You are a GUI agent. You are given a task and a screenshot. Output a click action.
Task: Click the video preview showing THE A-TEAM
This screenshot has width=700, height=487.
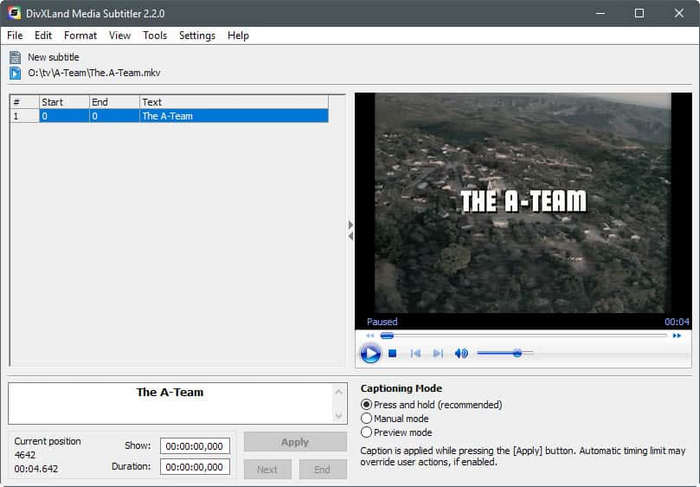(x=523, y=203)
